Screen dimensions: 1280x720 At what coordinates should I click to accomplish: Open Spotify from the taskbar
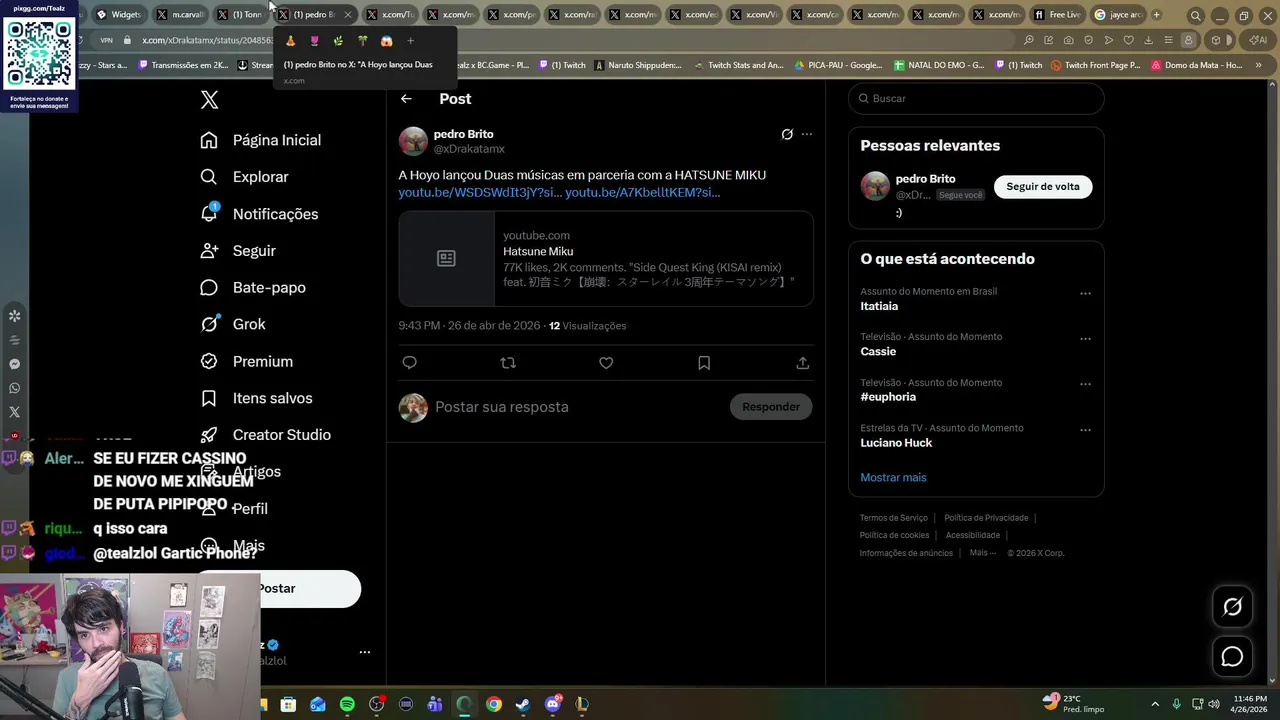tap(347, 704)
